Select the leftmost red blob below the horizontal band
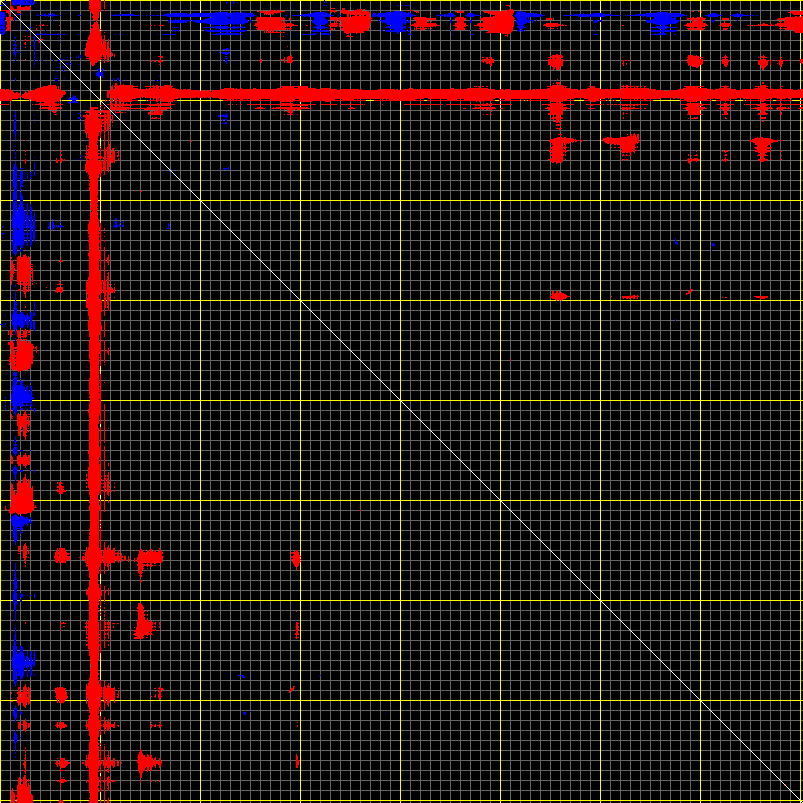803x803 pixels. [x=558, y=149]
